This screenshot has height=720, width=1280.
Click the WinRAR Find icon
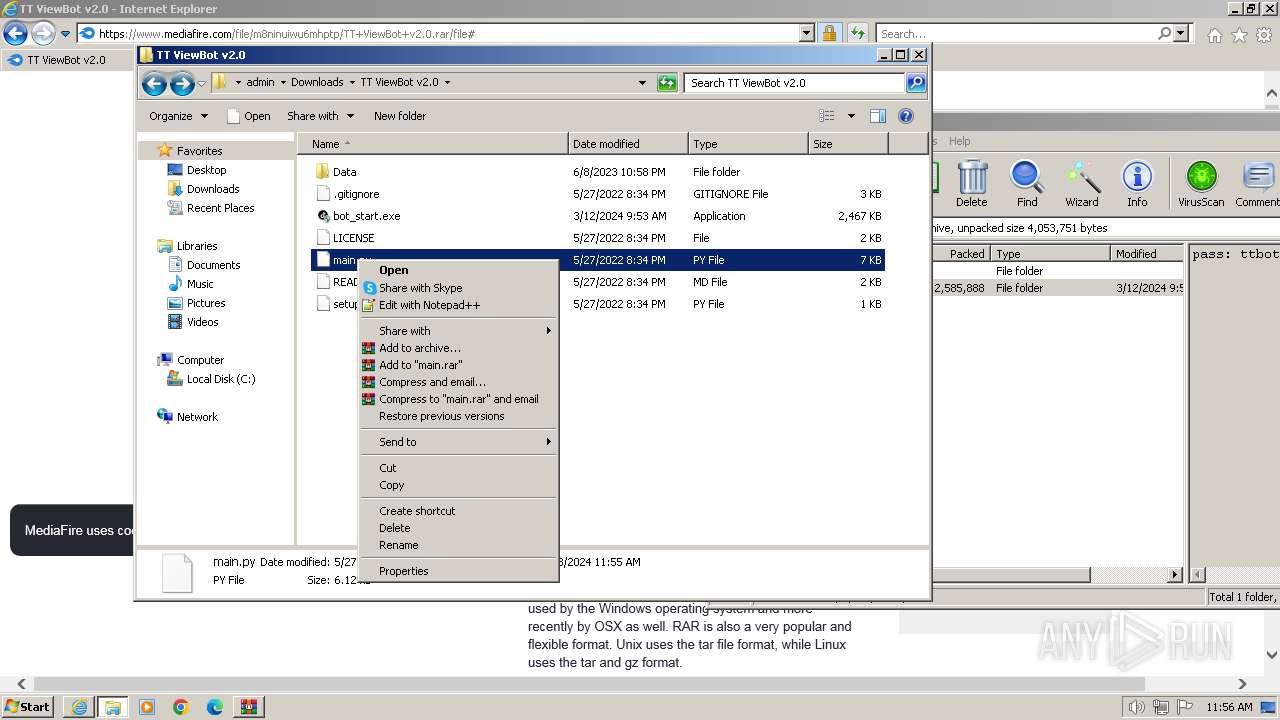(x=1027, y=184)
